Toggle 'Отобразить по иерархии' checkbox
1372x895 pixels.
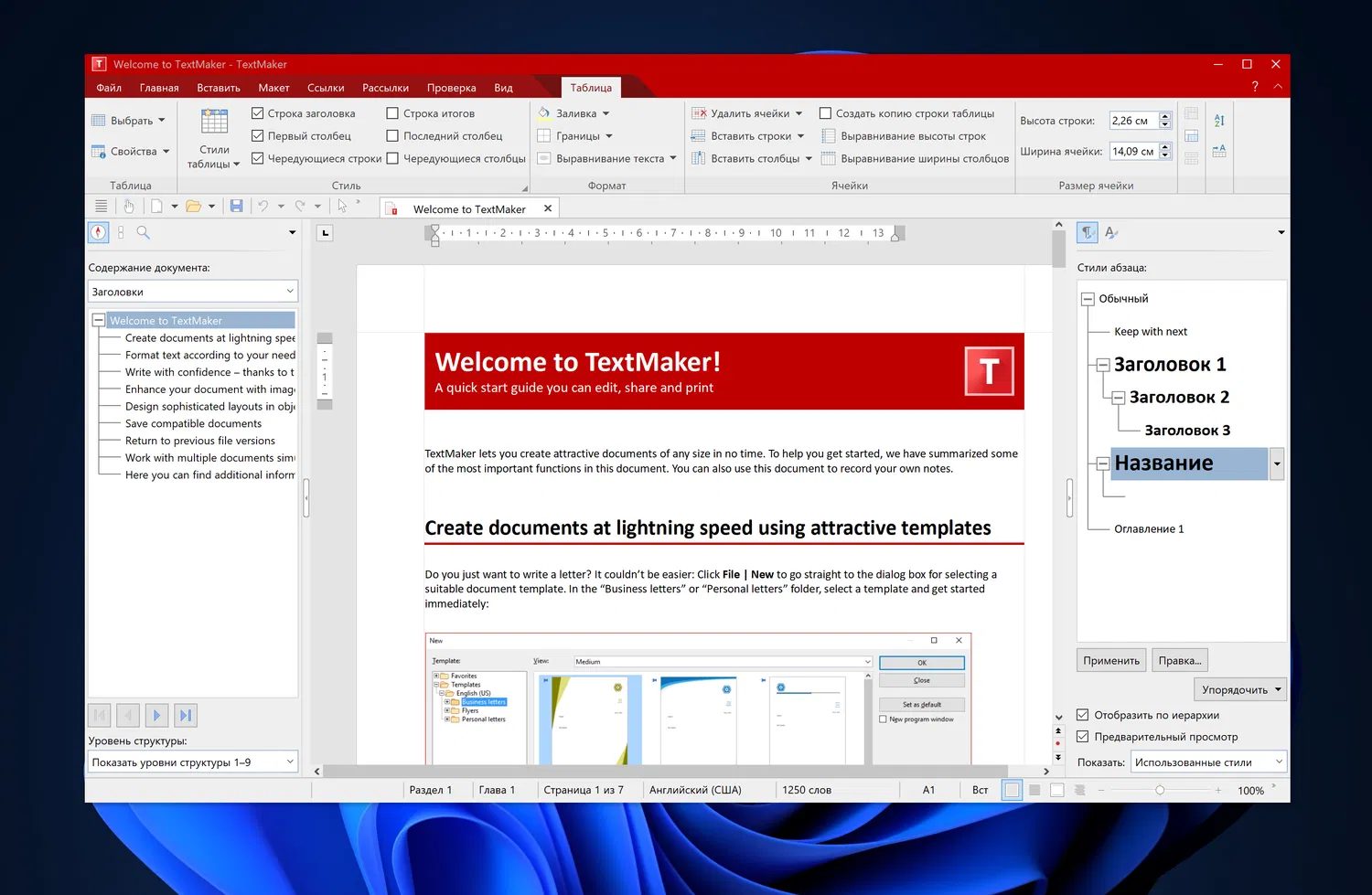click(1083, 715)
